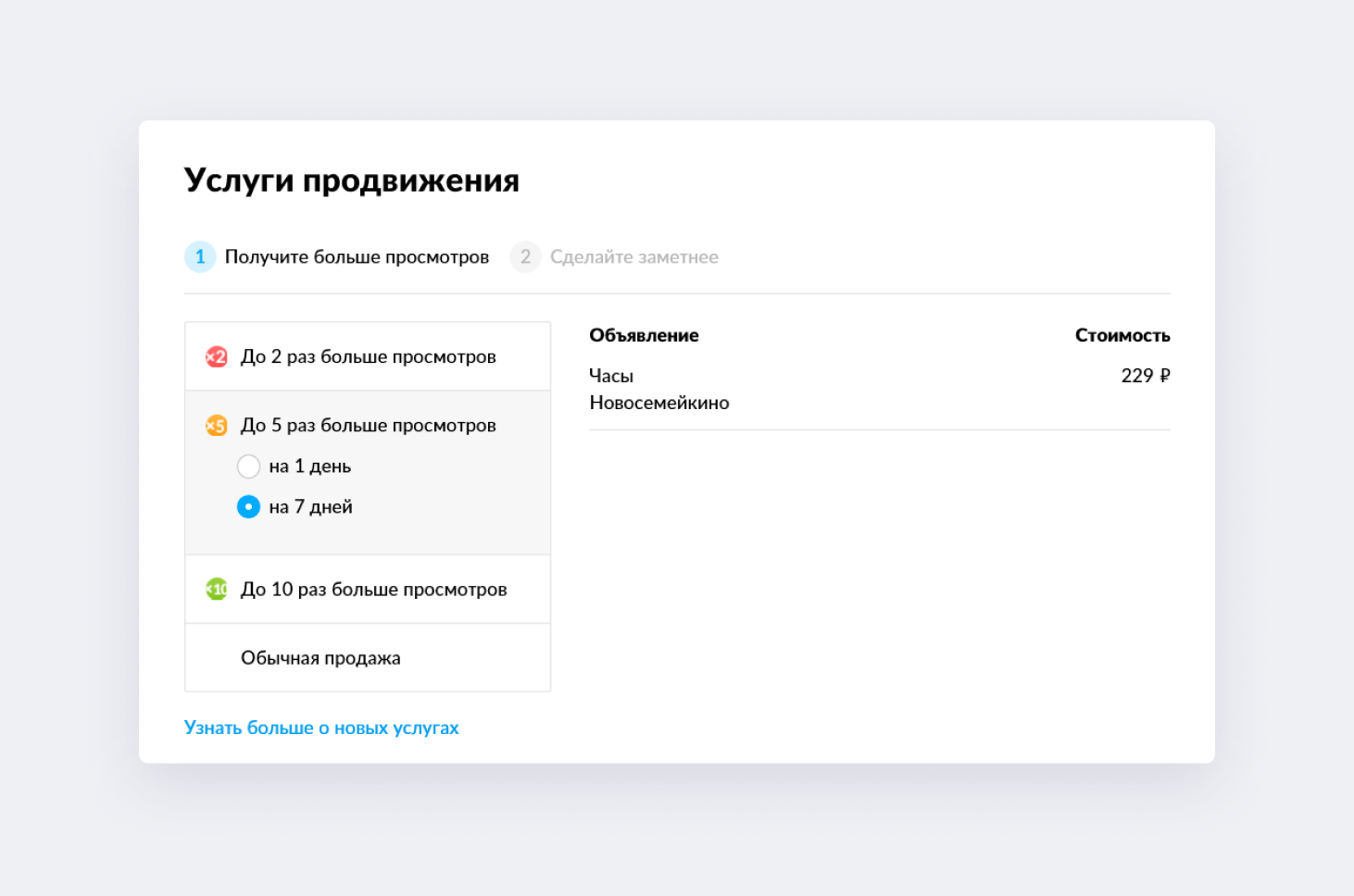Viewport: 1354px width, 896px height.
Task: Open 'Узнать больше о новых услугах' link
Action: pyautogui.click(x=321, y=728)
